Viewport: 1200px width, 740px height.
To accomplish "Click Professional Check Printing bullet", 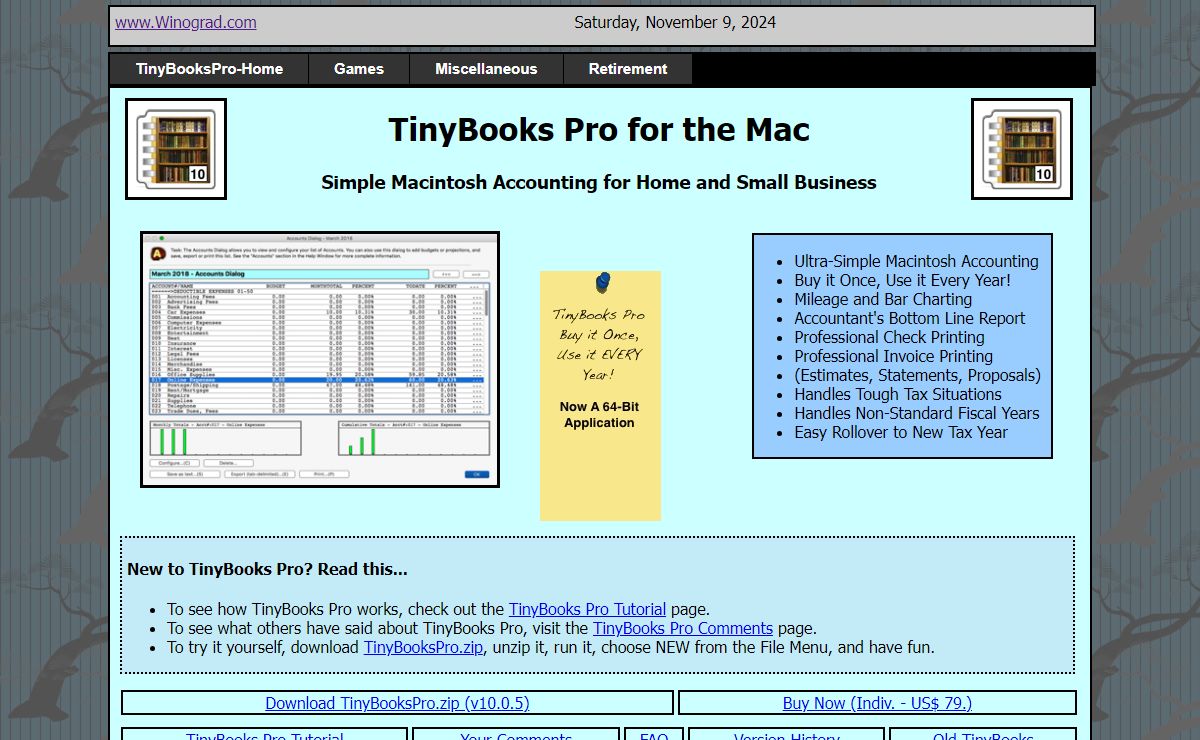I will click(x=890, y=337).
